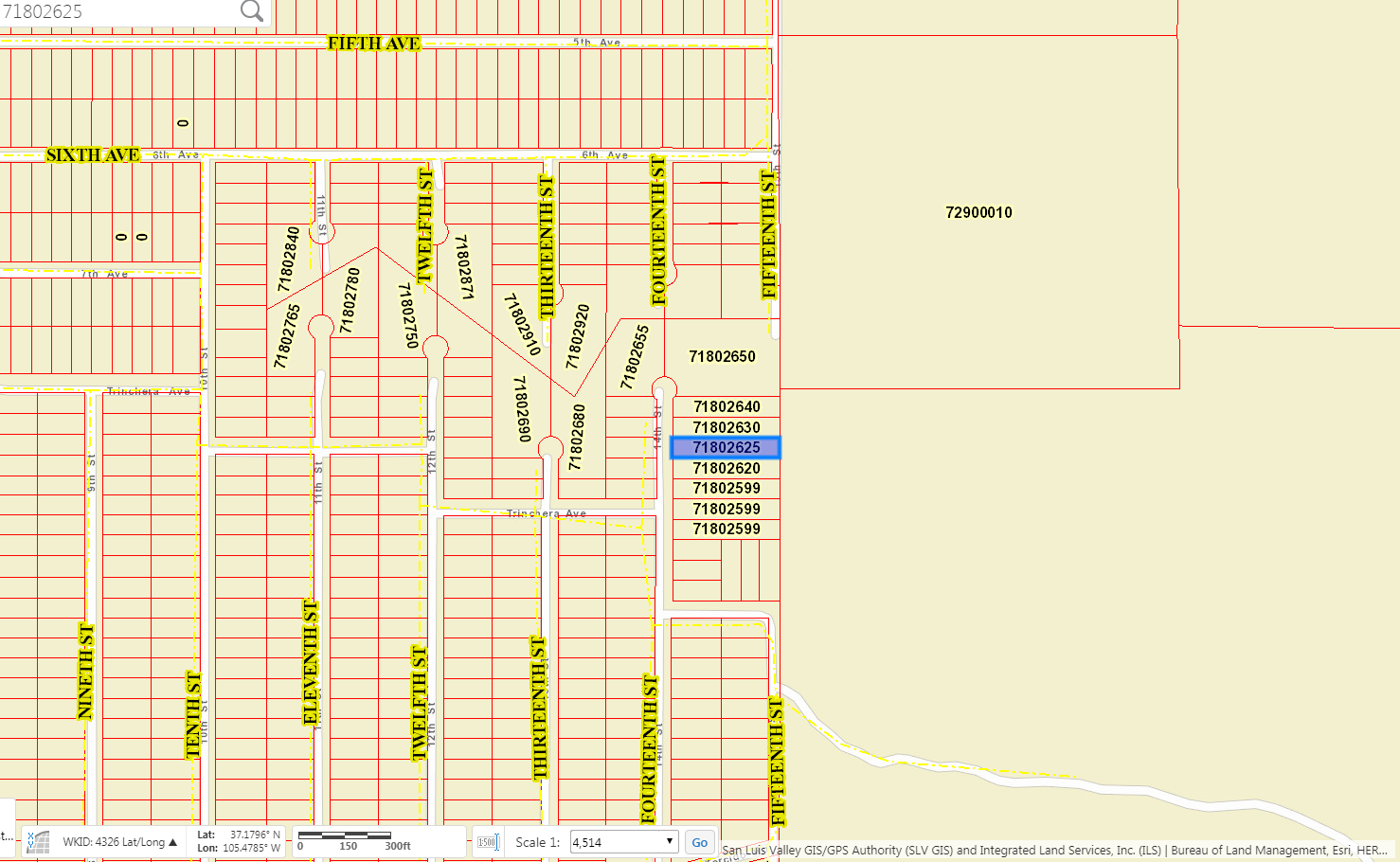
Task: Click the Lat/Lon coordinate readout
Action: tap(239, 841)
